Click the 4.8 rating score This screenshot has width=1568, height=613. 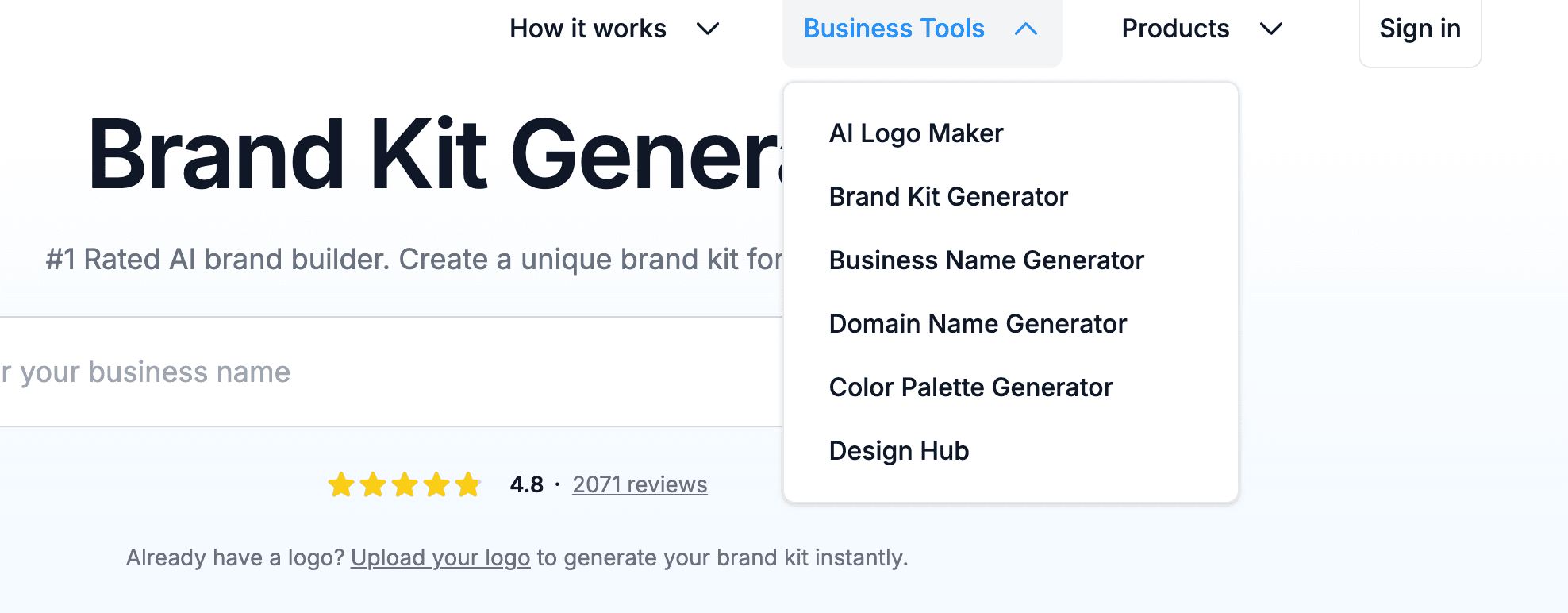527,484
